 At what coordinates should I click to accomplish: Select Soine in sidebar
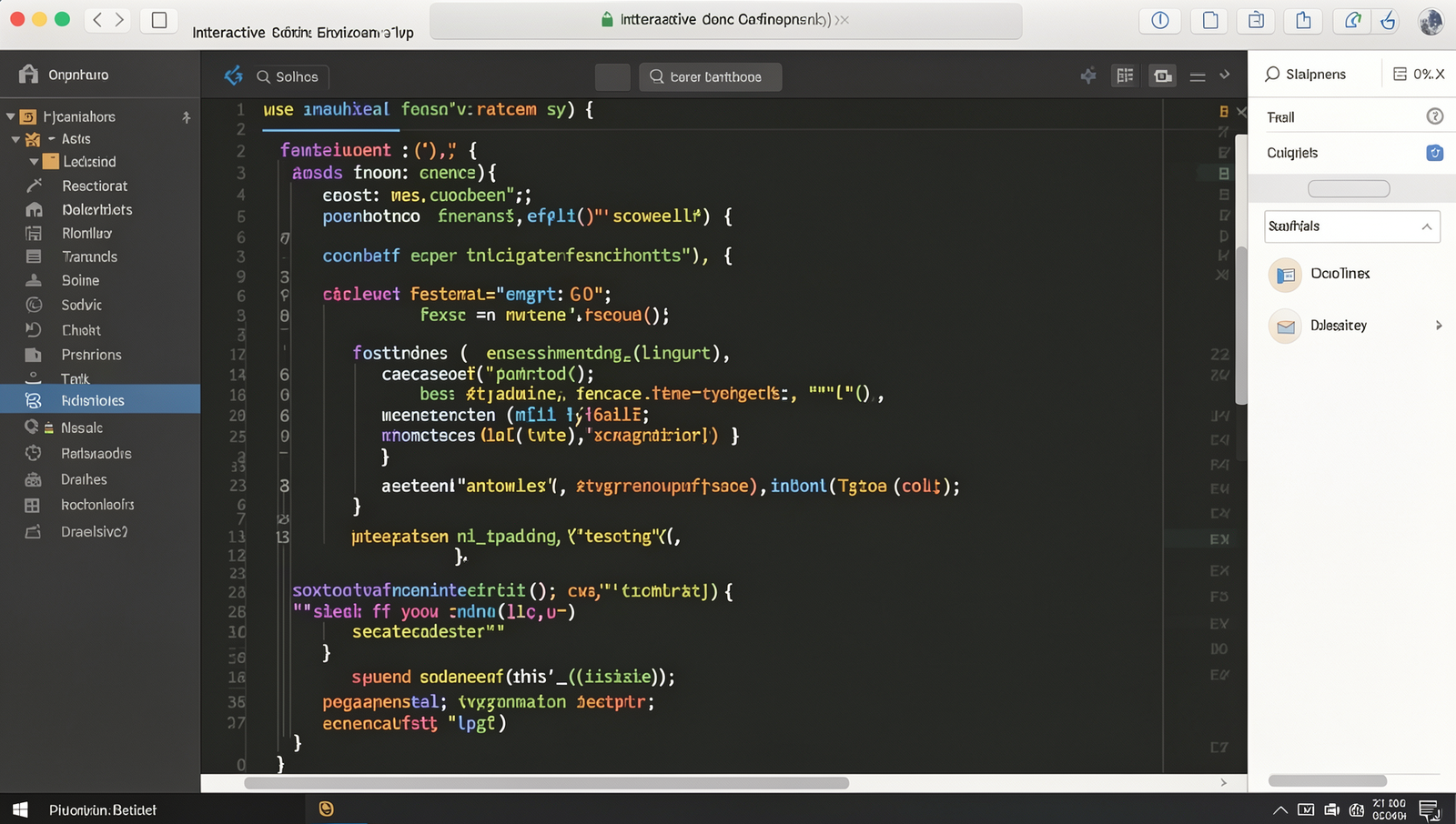pos(80,280)
